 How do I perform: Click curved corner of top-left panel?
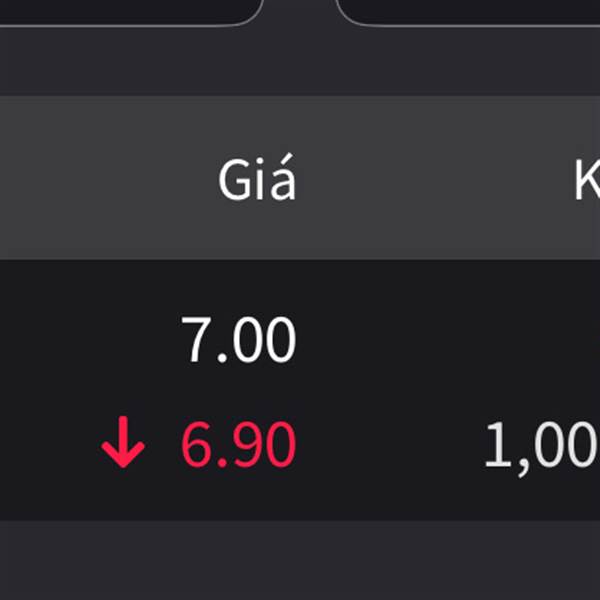251,15
